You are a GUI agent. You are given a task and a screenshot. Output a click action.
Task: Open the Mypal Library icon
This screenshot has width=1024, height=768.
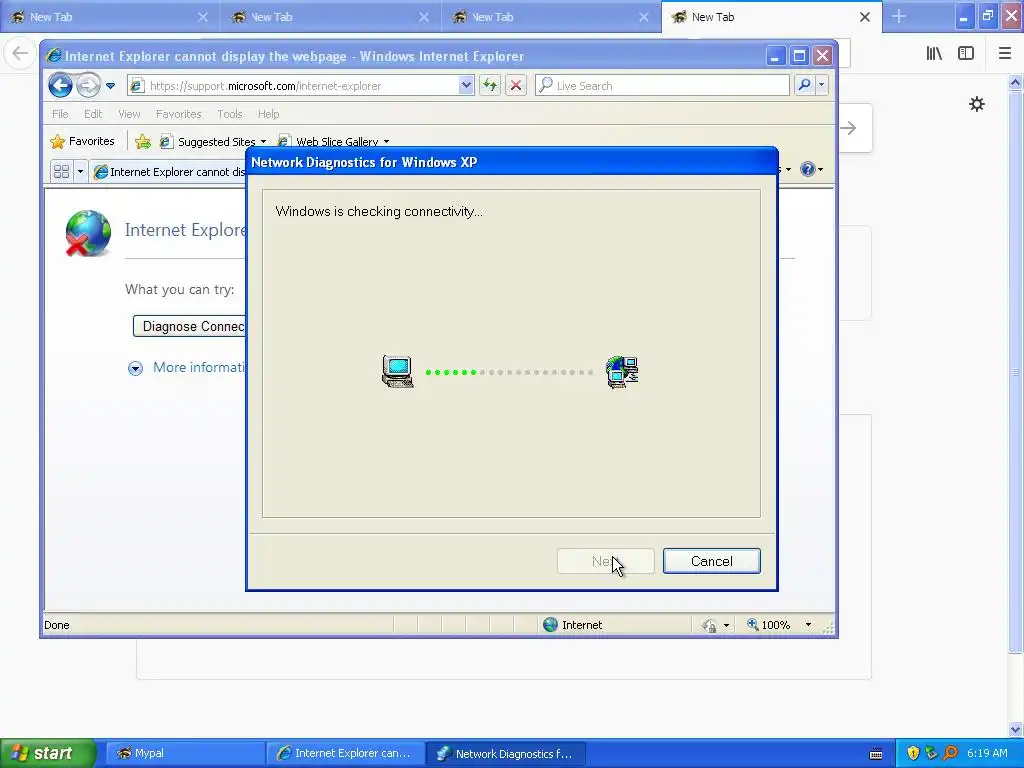tap(934, 54)
